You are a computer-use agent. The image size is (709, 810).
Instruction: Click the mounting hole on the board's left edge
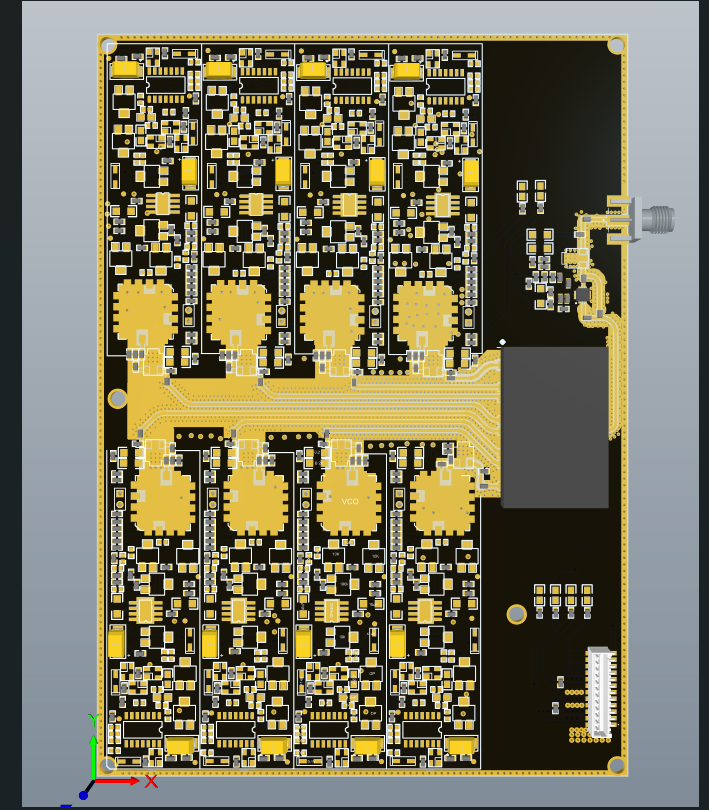[x=118, y=399]
